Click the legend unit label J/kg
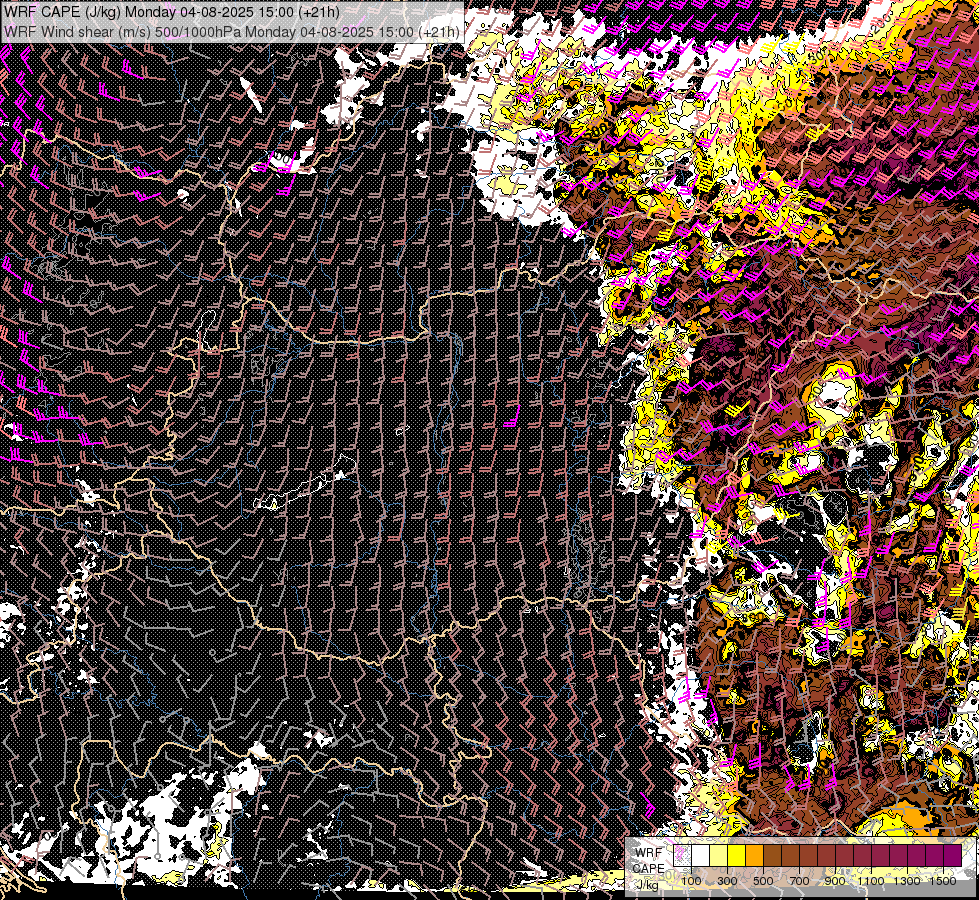The height and width of the screenshot is (900, 979). pos(647,885)
